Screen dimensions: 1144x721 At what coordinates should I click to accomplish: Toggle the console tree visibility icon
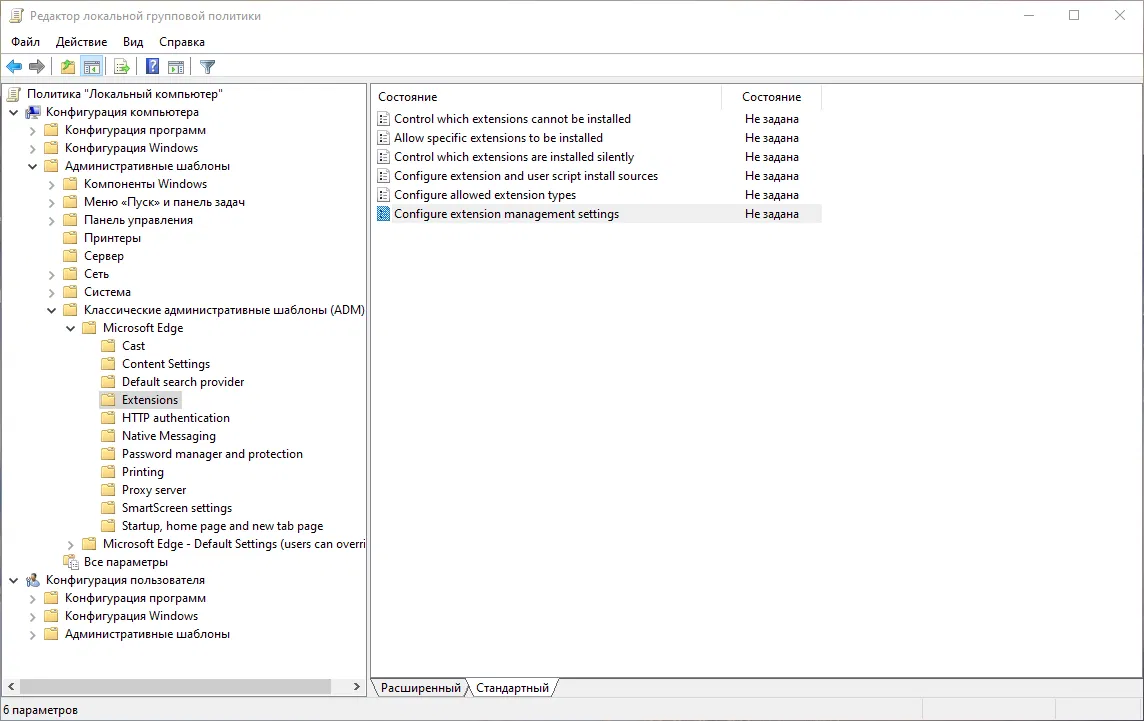point(91,66)
